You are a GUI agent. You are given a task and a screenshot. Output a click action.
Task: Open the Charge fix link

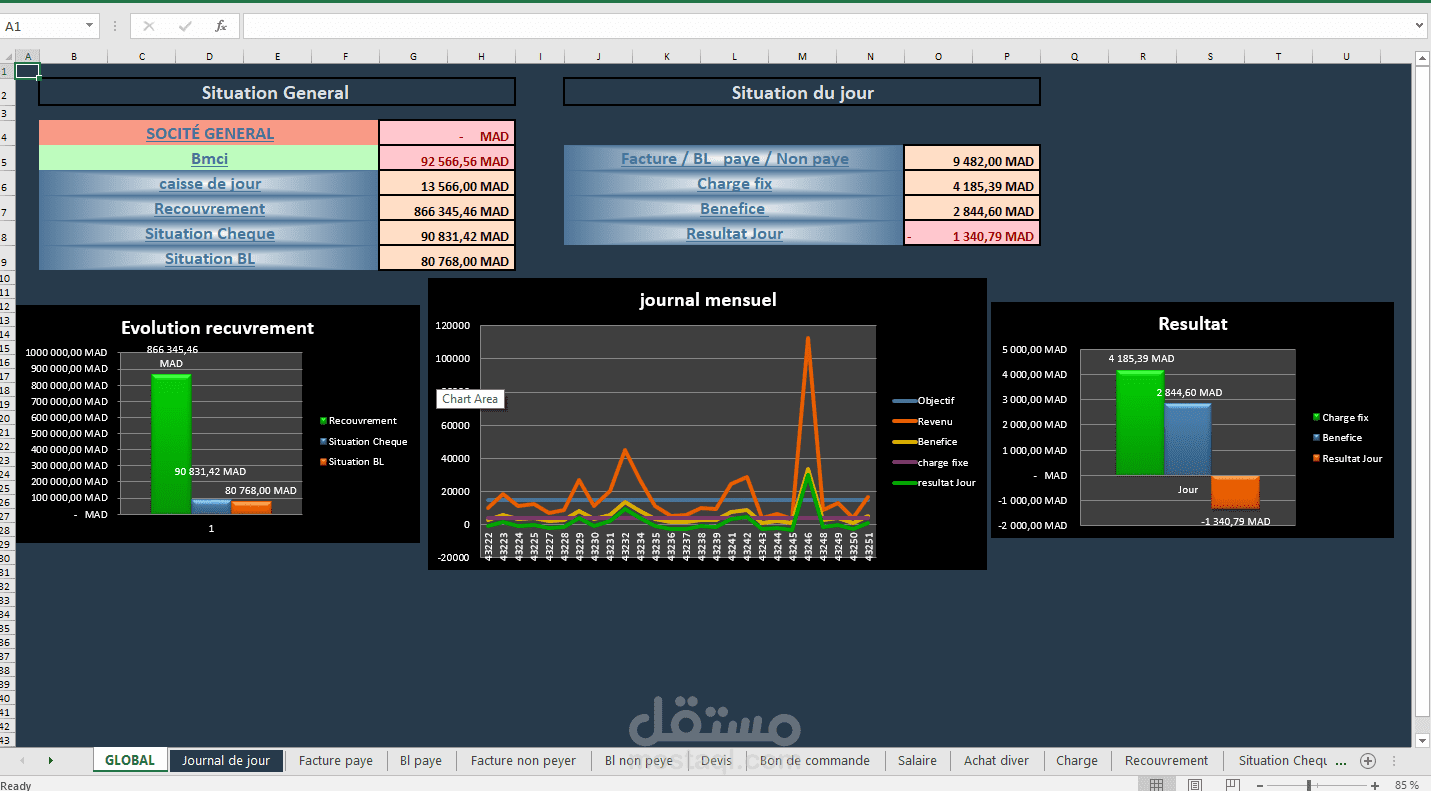click(x=735, y=183)
